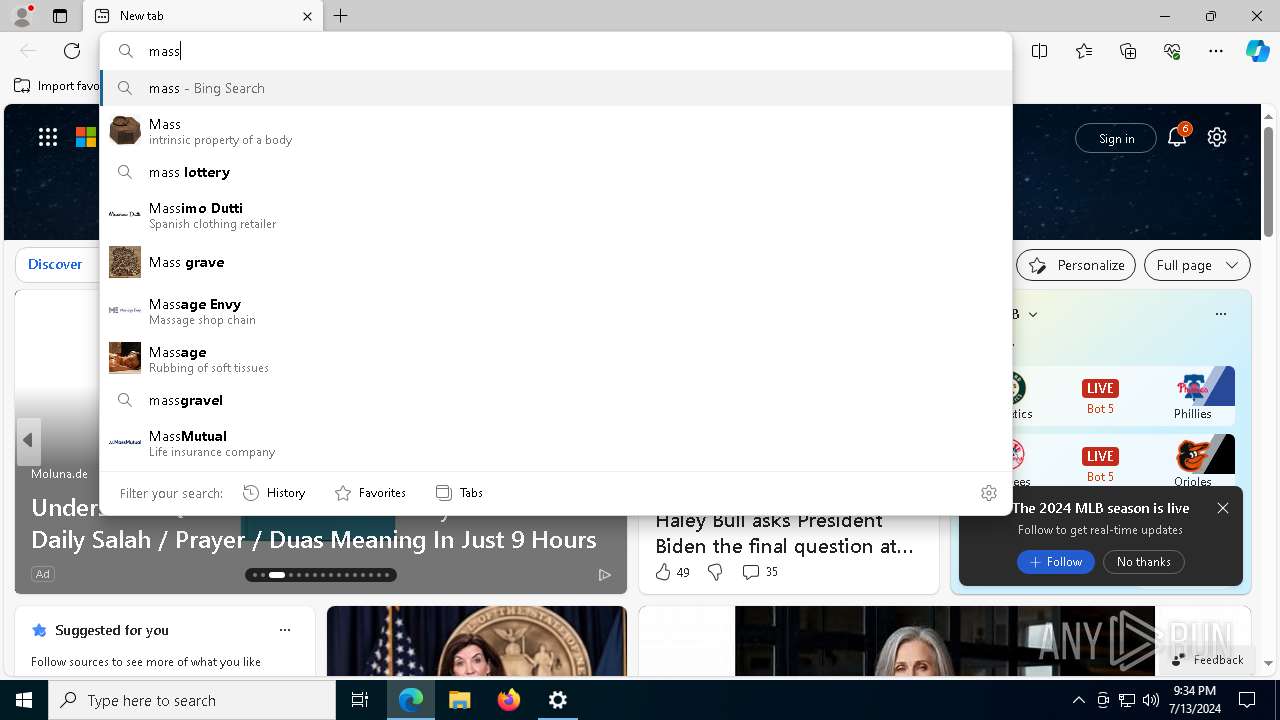Choose the mass lottery suggestion
Viewport: 1280px width, 720px height.
[556, 172]
